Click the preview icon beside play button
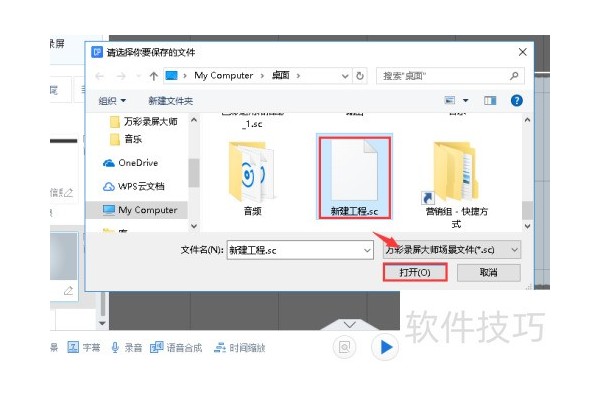Viewport: 600px width, 400px height. pos(344,347)
